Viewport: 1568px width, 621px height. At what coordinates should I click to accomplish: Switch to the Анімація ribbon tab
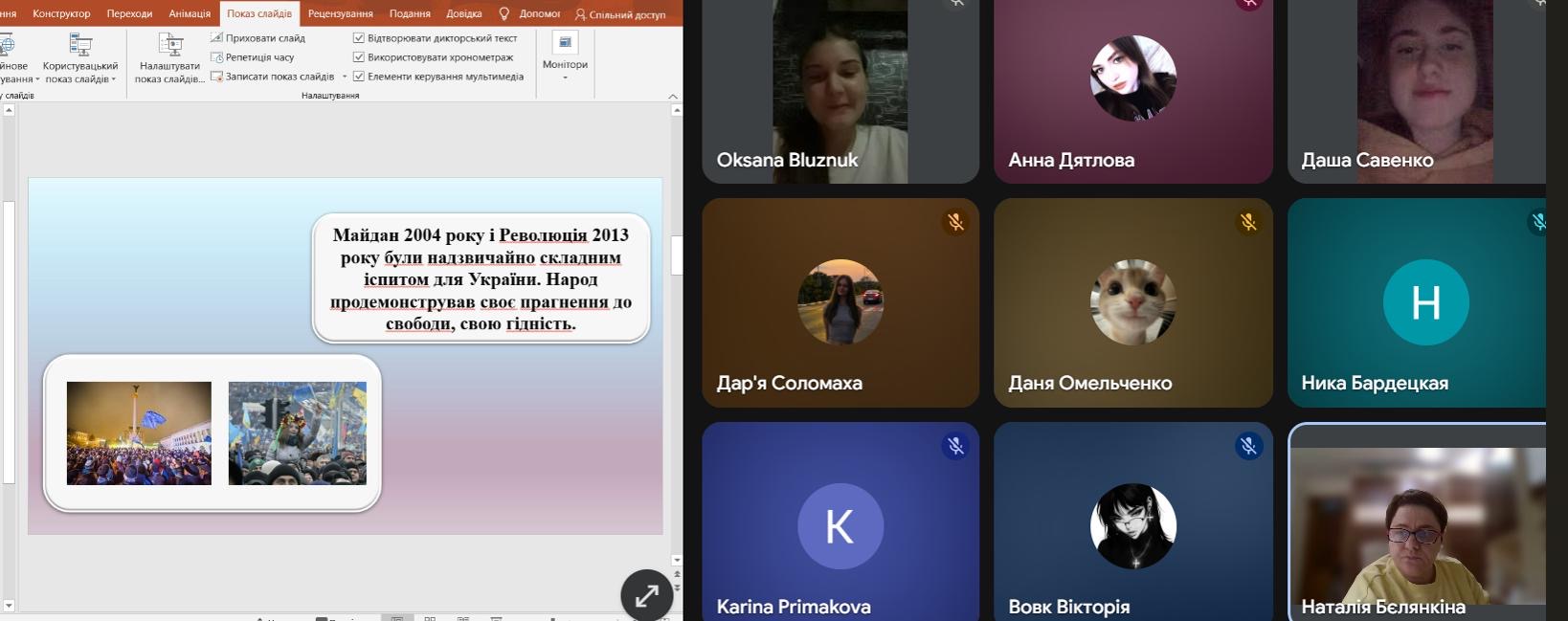pos(189,13)
